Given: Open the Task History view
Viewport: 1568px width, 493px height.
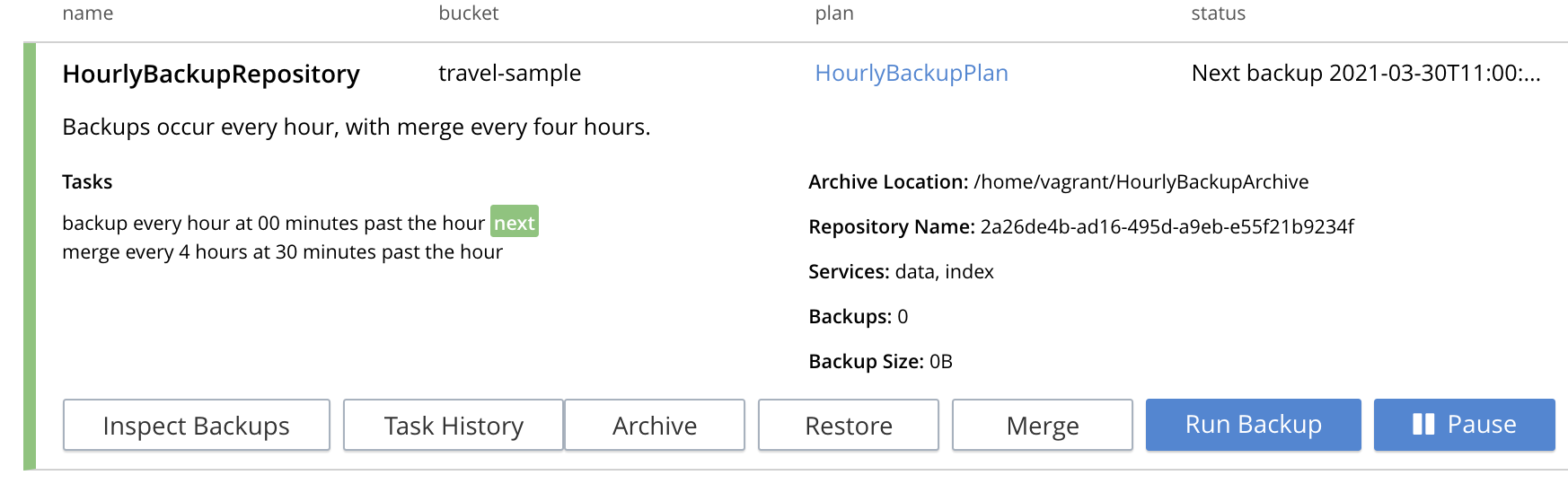Looking at the screenshot, I should coord(454,426).
